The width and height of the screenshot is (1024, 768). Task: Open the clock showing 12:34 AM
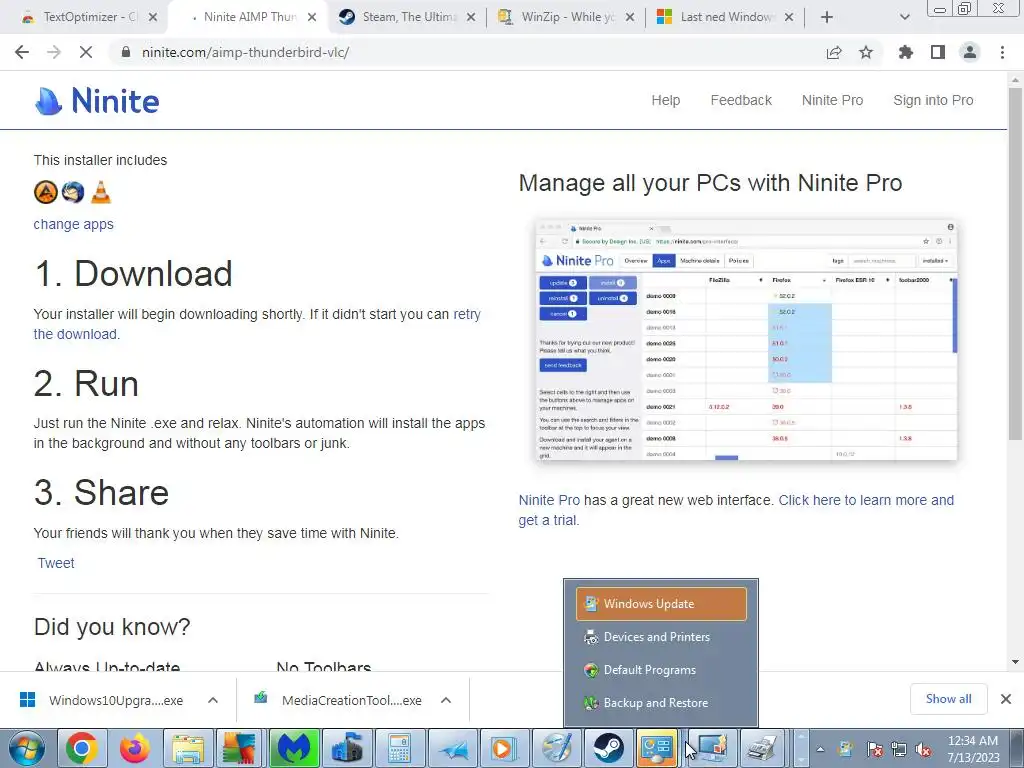pyautogui.click(x=973, y=749)
